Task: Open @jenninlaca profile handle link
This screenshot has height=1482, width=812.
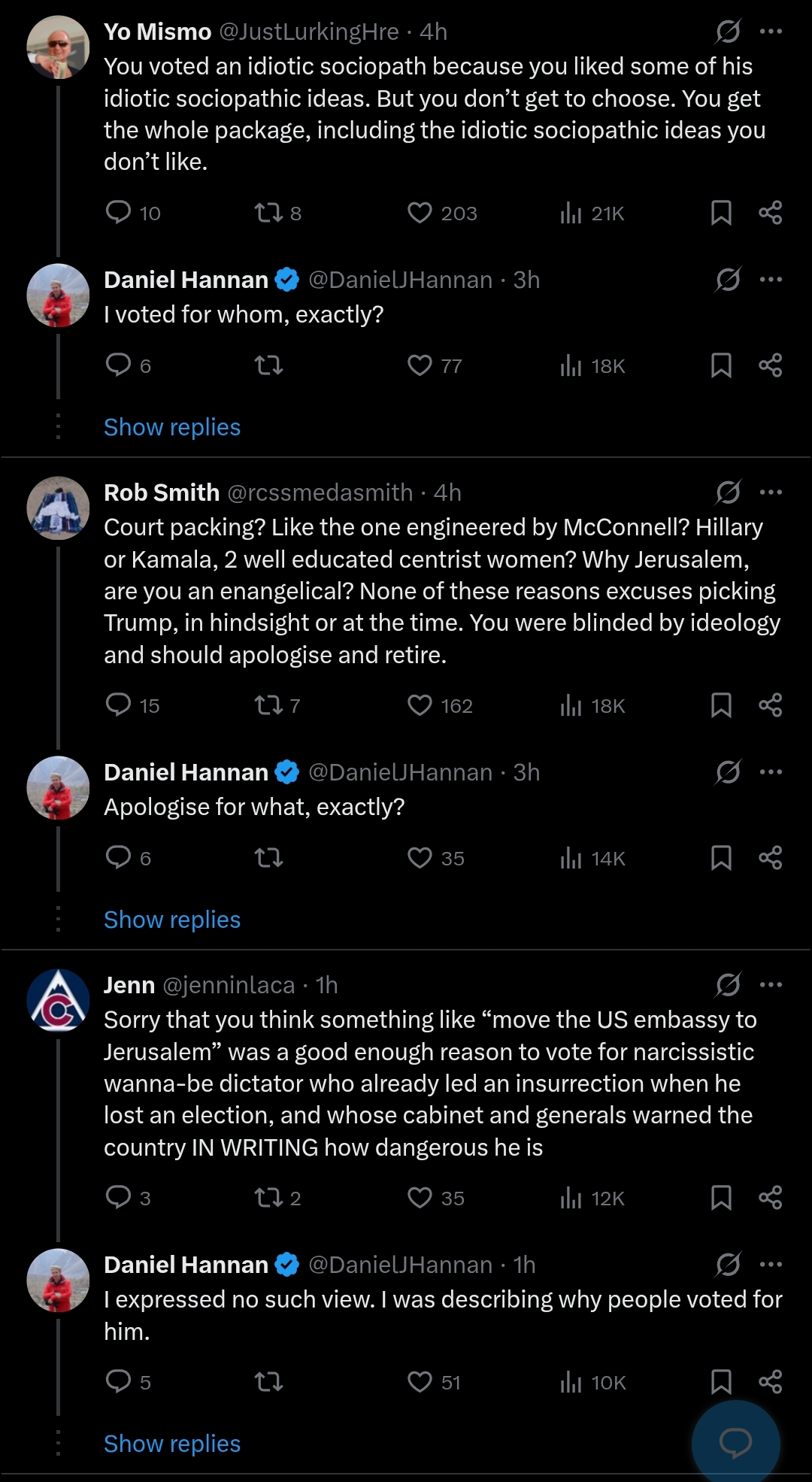Action: [x=229, y=985]
